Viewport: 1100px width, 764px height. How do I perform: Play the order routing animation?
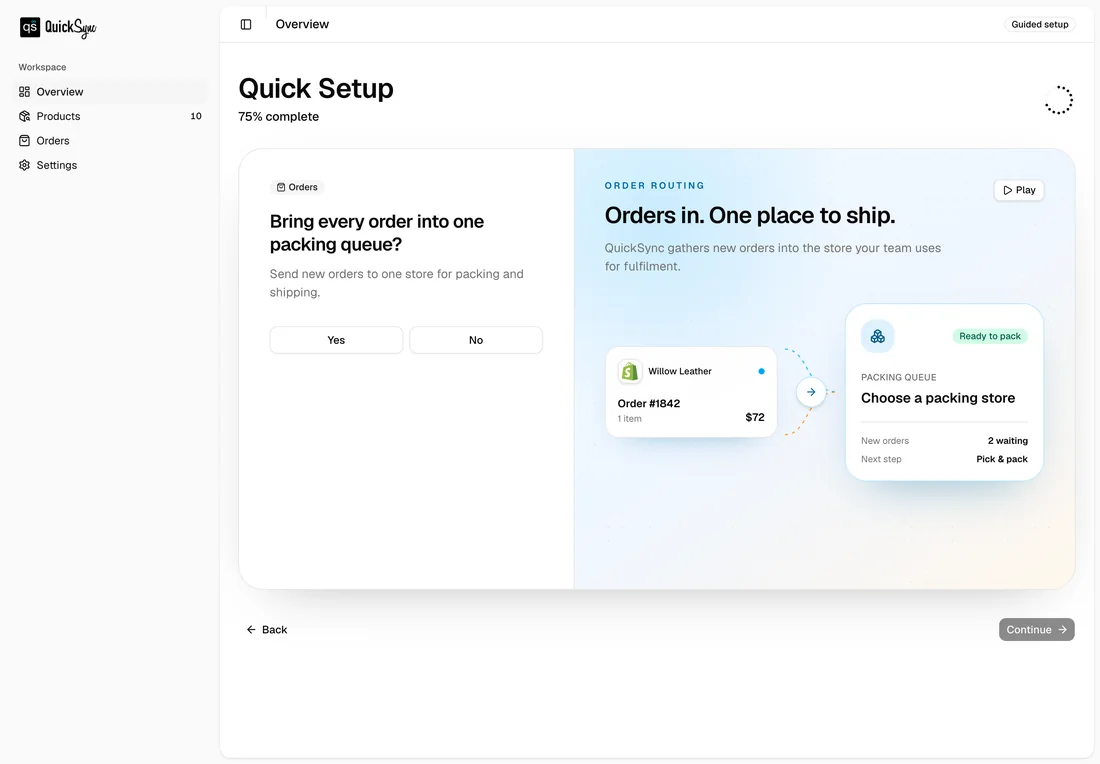tap(1019, 190)
